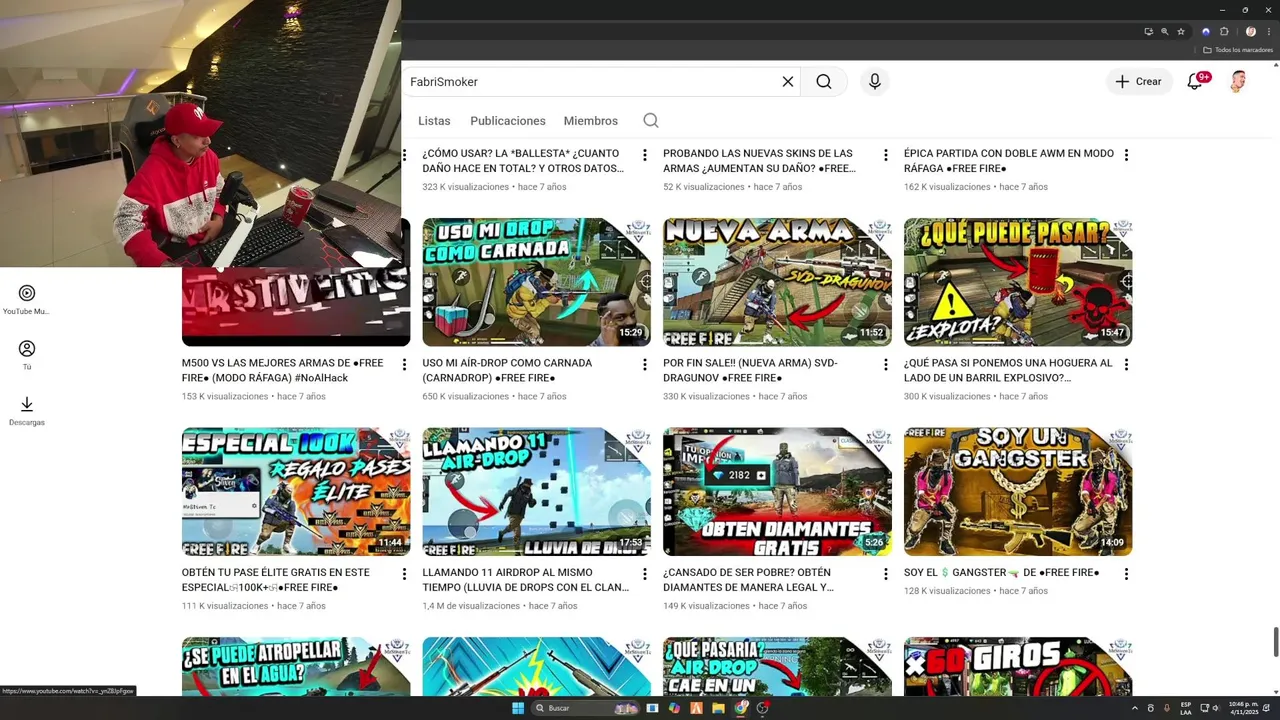Open the Copilot icon on the taskbar
The height and width of the screenshot is (720, 1280).
(x=674, y=708)
